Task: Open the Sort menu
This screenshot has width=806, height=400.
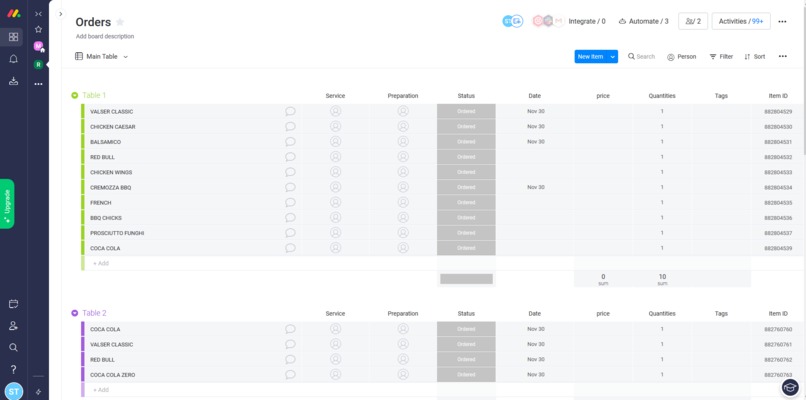Action: (755, 57)
